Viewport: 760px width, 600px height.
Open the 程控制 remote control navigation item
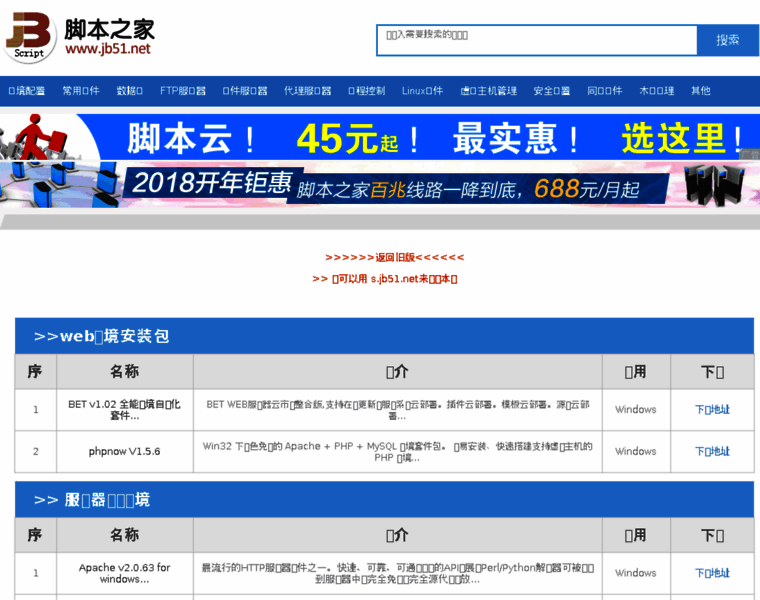pos(366,91)
